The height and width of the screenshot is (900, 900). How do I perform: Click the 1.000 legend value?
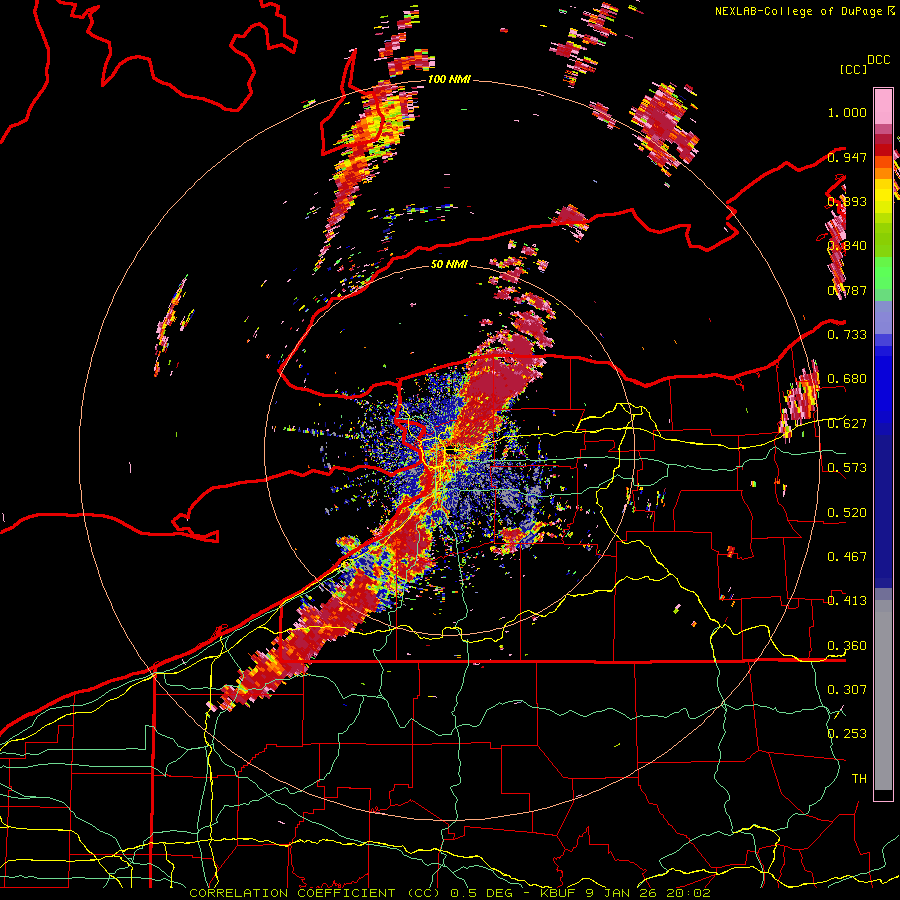847,112
